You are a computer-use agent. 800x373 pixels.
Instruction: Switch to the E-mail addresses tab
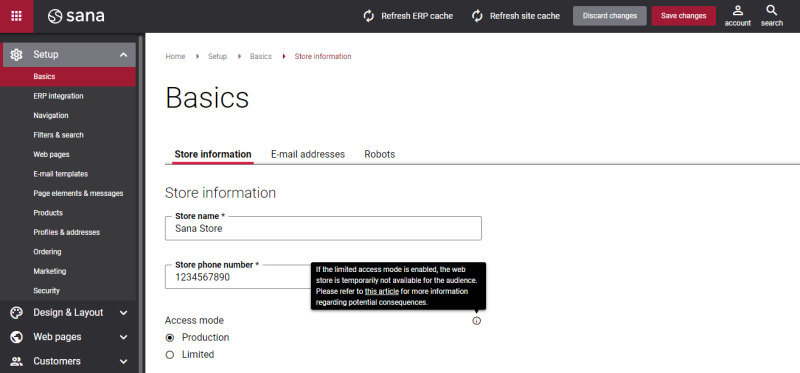[308, 154]
